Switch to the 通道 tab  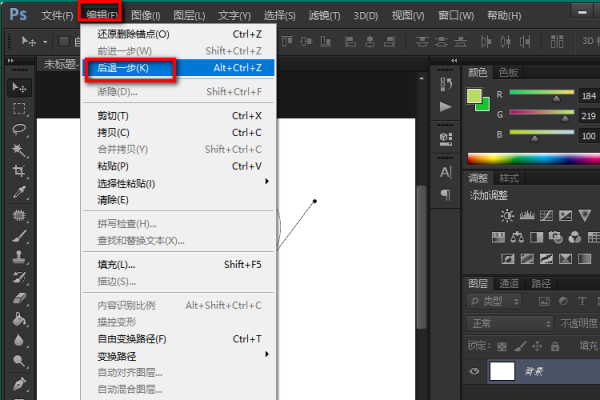pos(509,283)
